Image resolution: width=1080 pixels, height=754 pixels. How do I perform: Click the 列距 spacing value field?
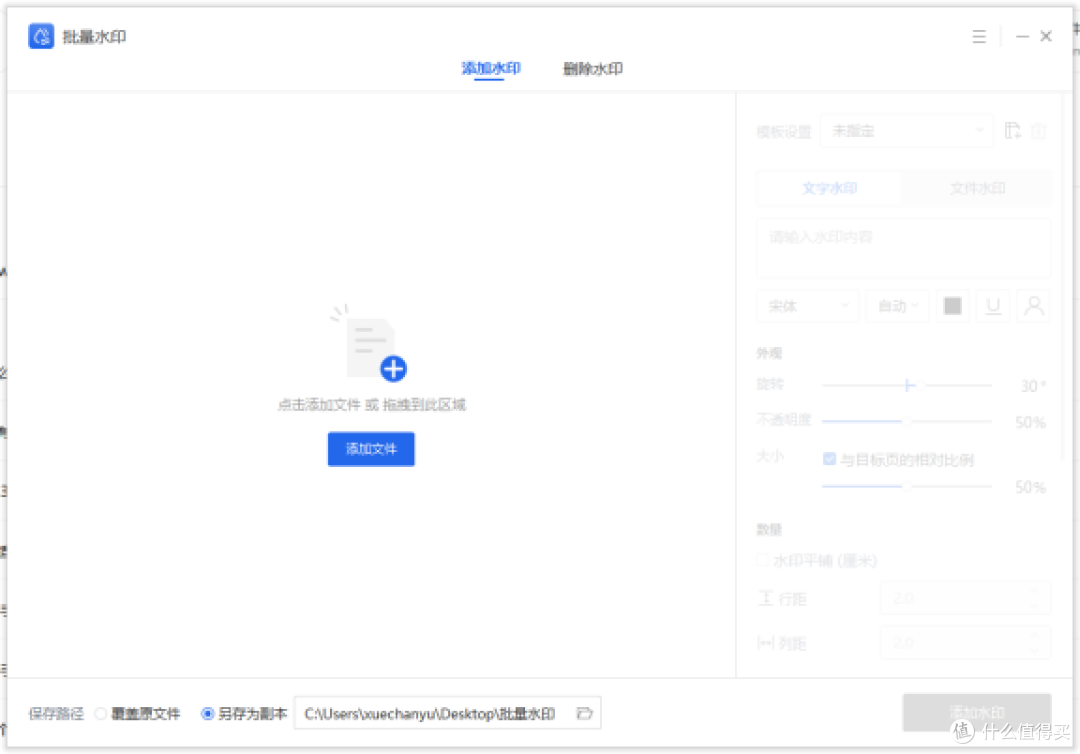[x=965, y=642]
